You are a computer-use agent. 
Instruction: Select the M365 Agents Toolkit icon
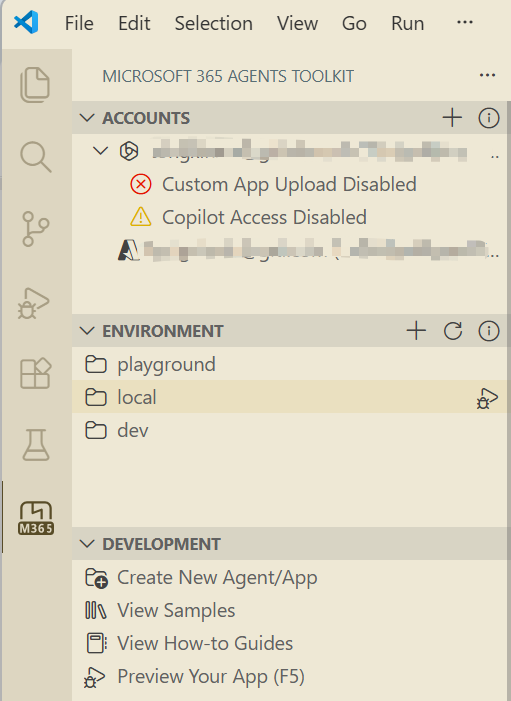36,518
